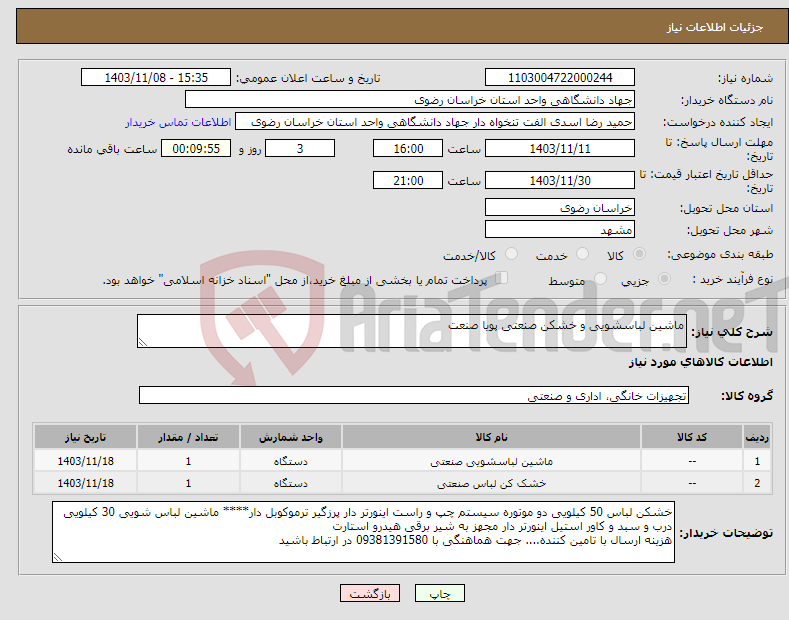This screenshot has width=789, height=620.
Task: Click the تاریخ نیاز column header
Action: [86, 437]
